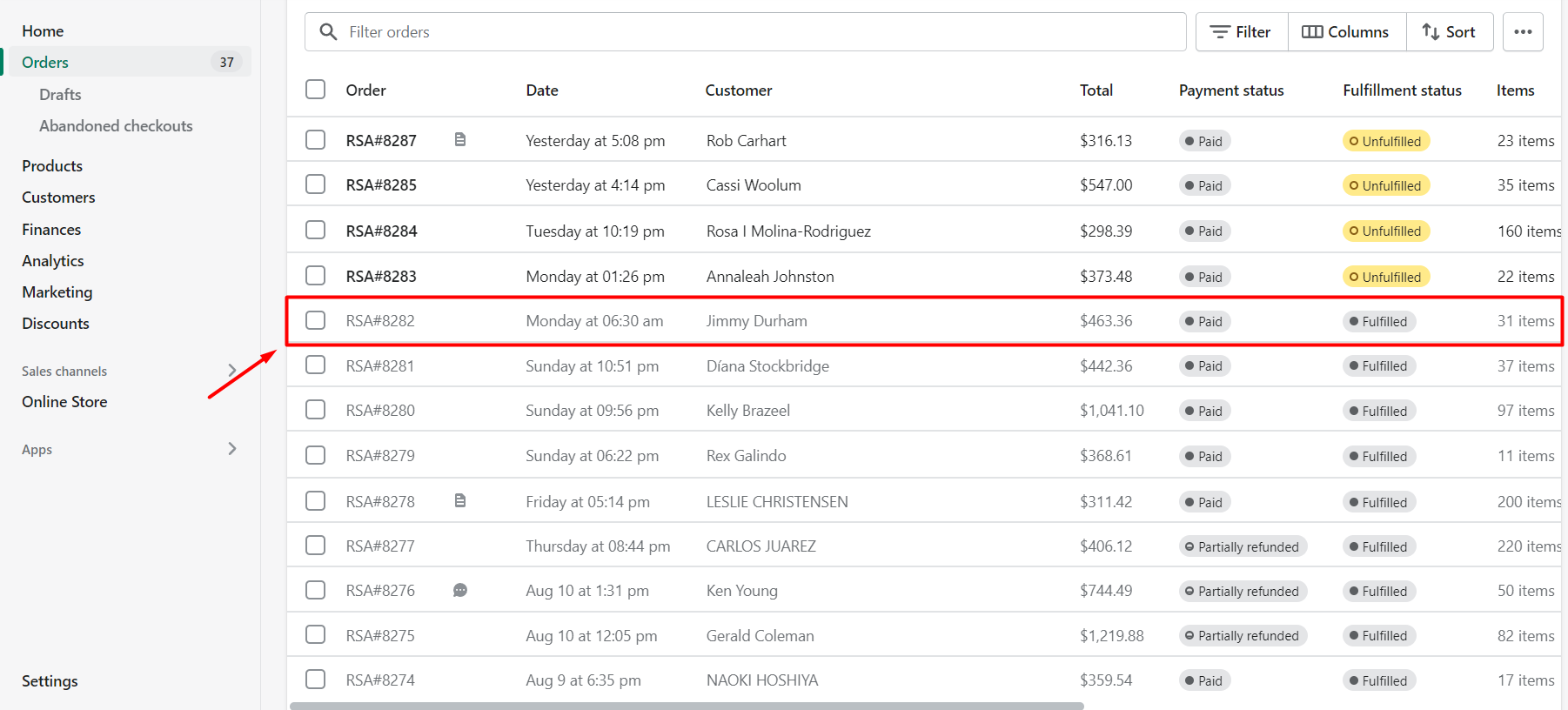The height and width of the screenshot is (710, 1568).
Task: Go to Abandoned checkouts page
Action: (x=116, y=126)
